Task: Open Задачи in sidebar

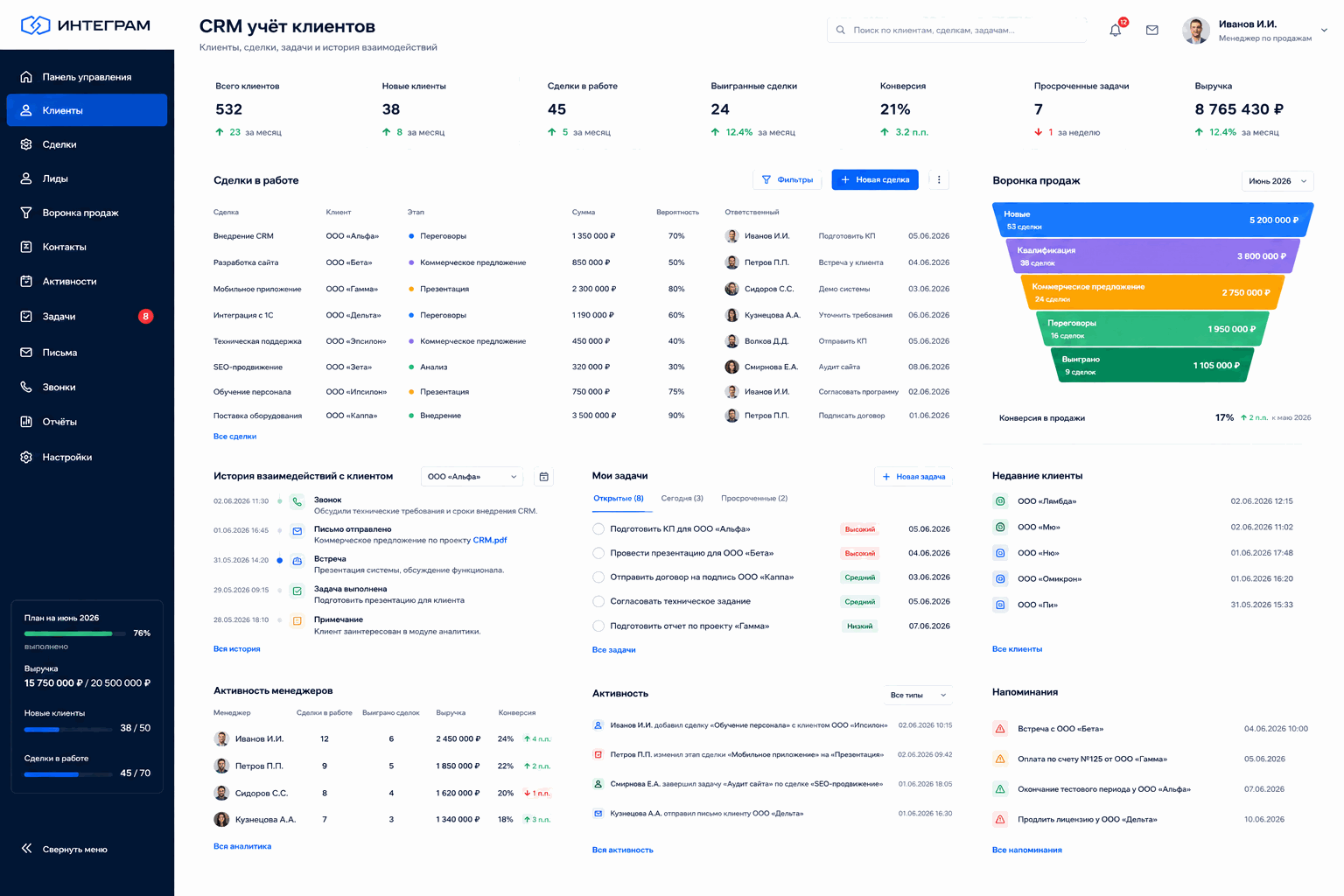Action: [x=87, y=316]
